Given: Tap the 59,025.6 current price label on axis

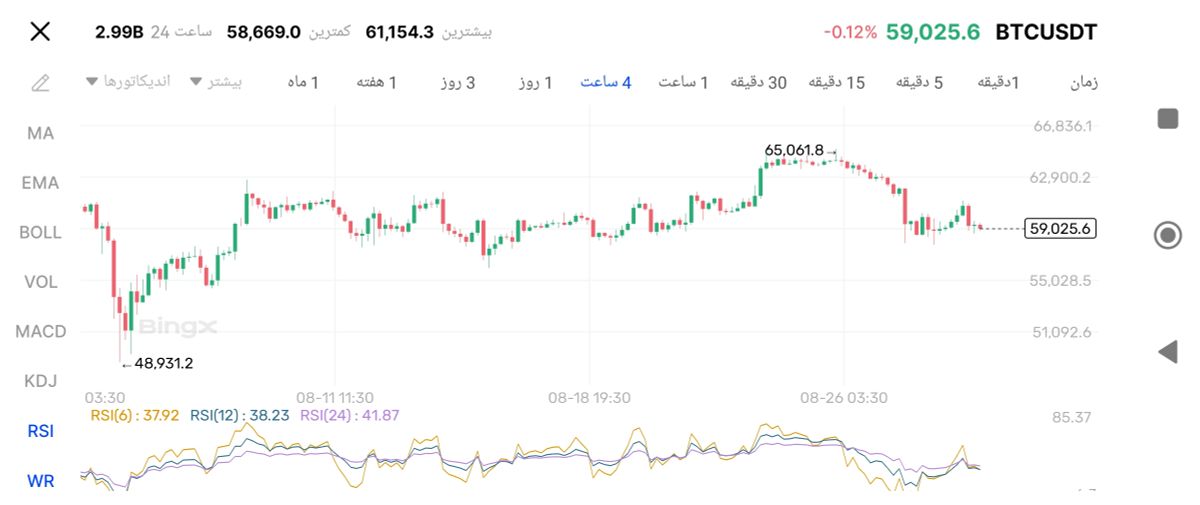Looking at the screenshot, I should tap(1060, 229).
